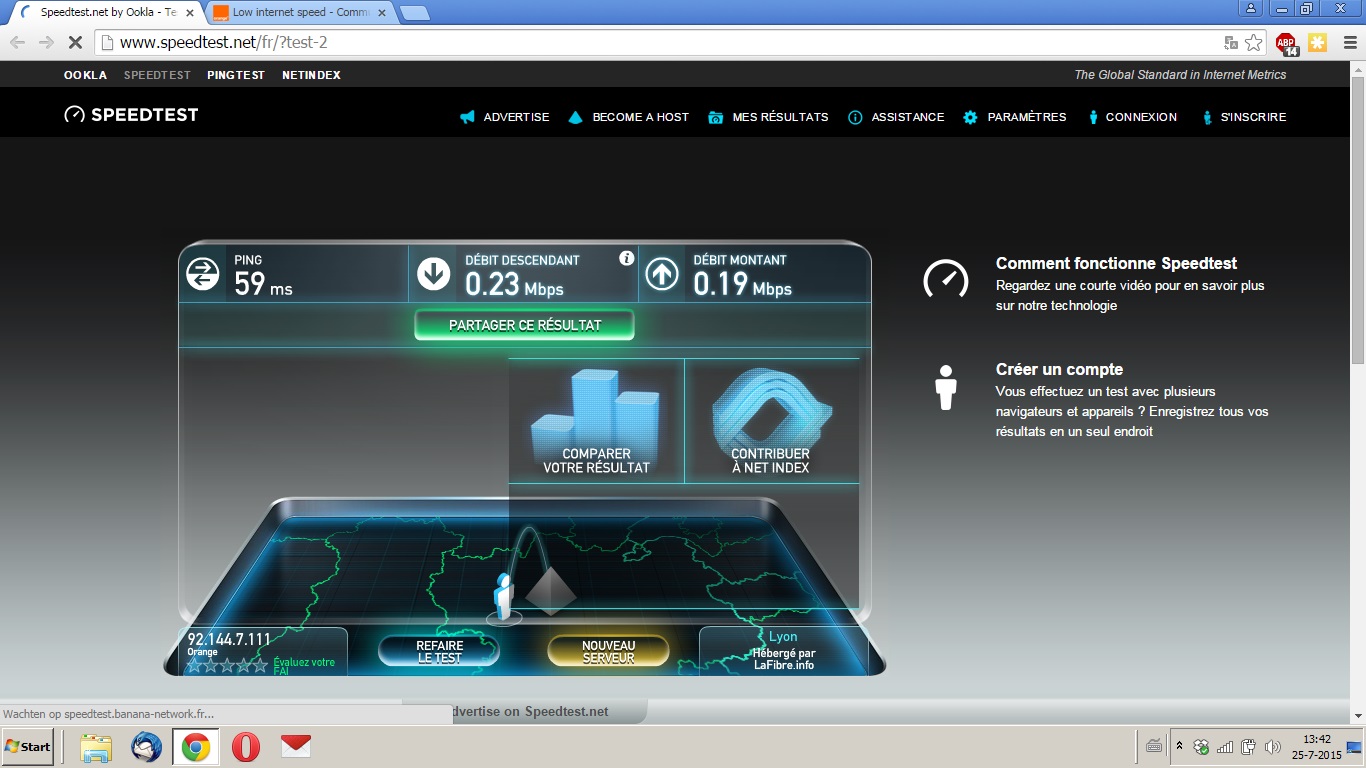This screenshot has width=1366, height=768.
Task: Open the PINGTEST menu item
Action: (236, 75)
